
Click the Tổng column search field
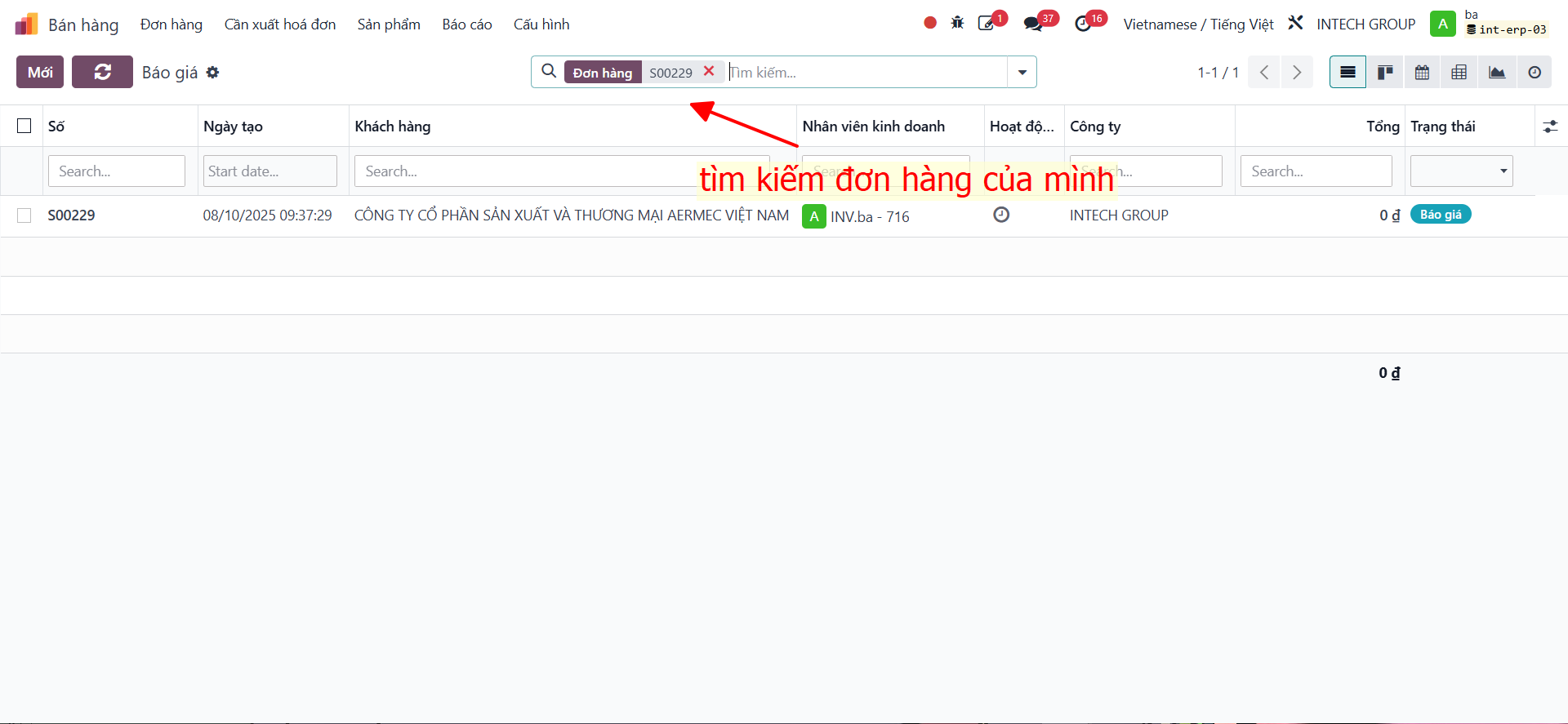click(x=1316, y=171)
